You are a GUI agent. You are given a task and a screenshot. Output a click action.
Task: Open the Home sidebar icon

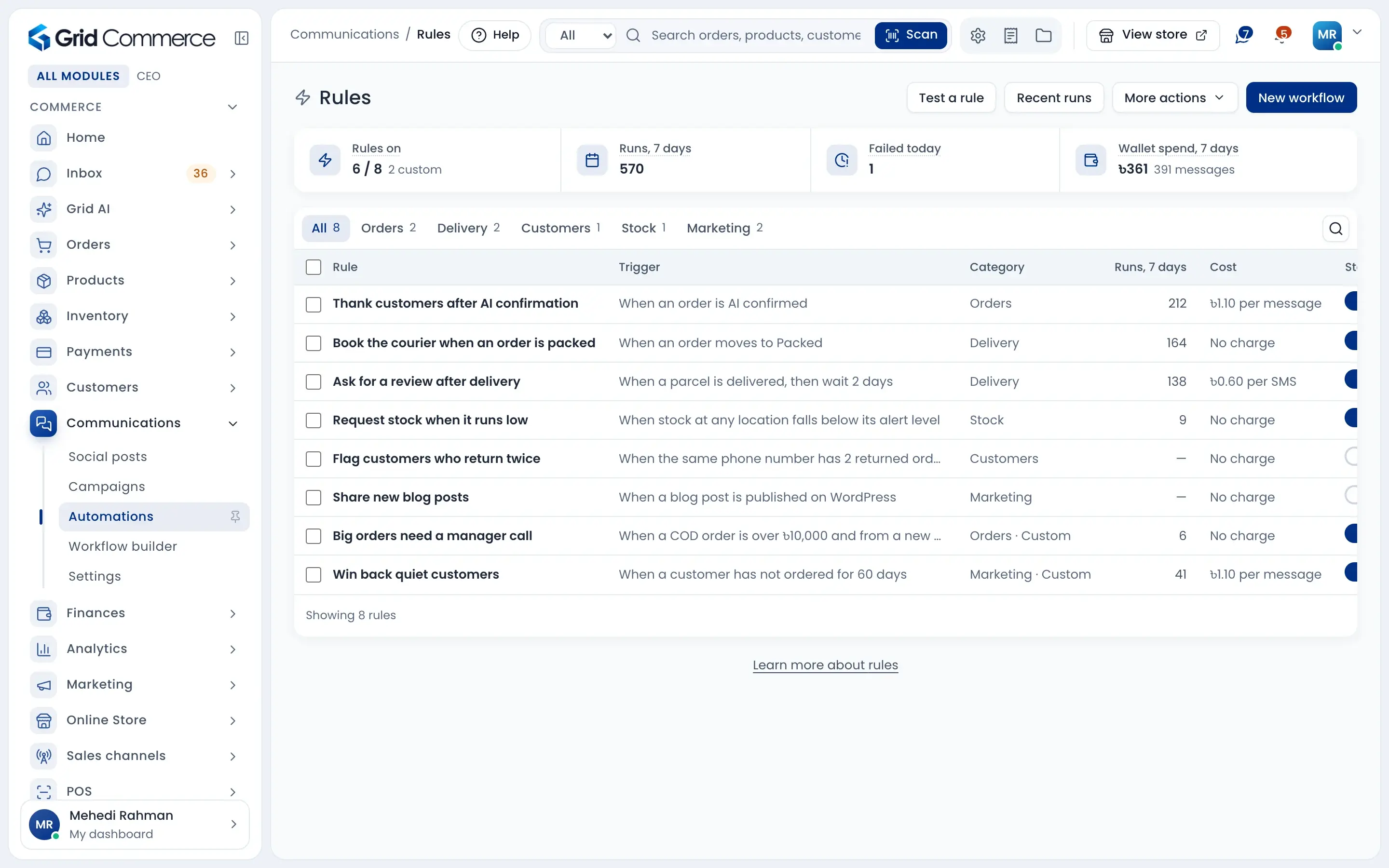(x=43, y=138)
